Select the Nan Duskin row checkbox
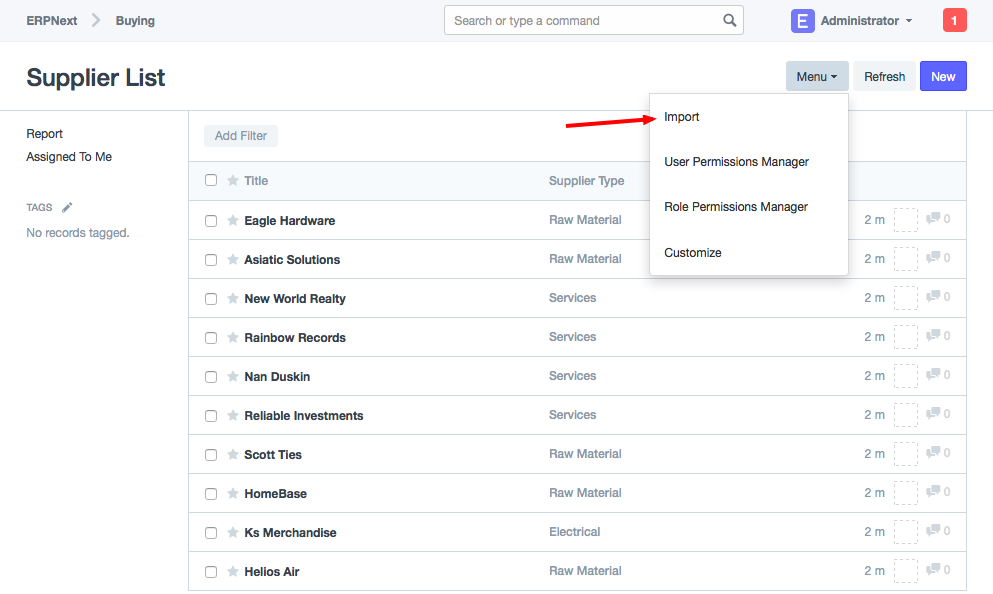Screen dimensions: 993x594 (x=211, y=377)
